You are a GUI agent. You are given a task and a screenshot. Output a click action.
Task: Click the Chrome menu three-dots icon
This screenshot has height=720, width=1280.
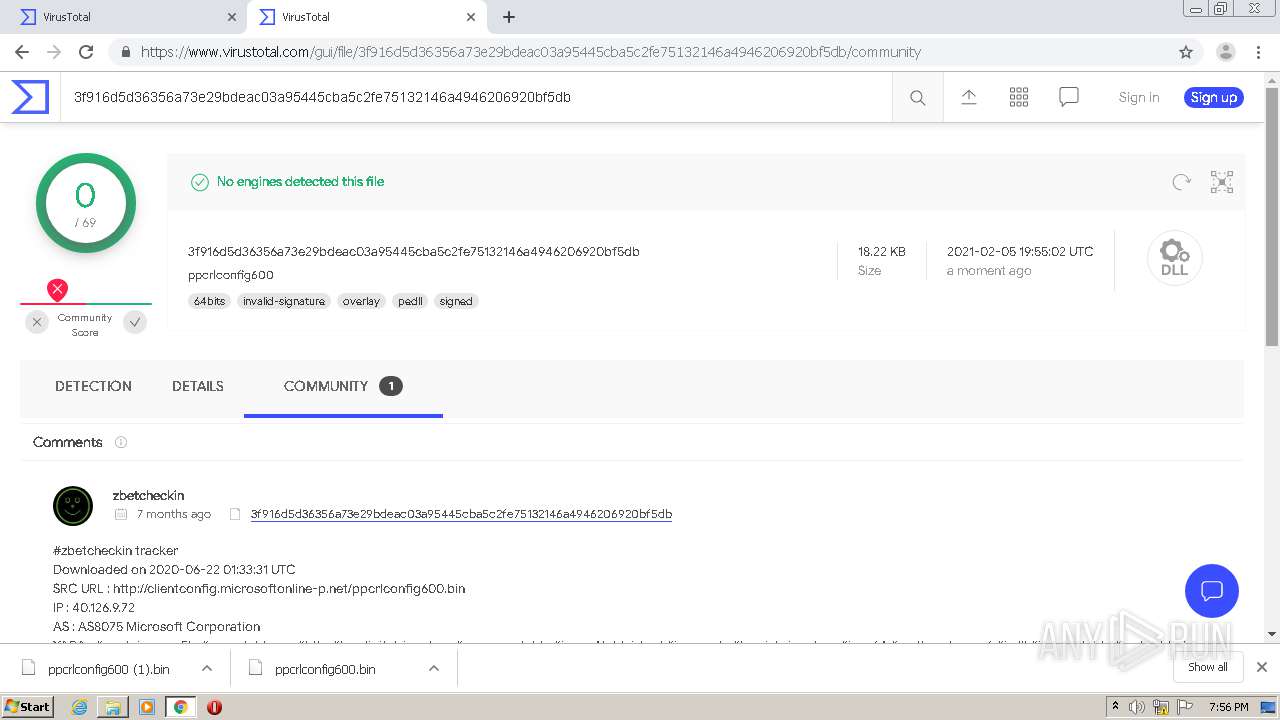tap(1259, 52)
